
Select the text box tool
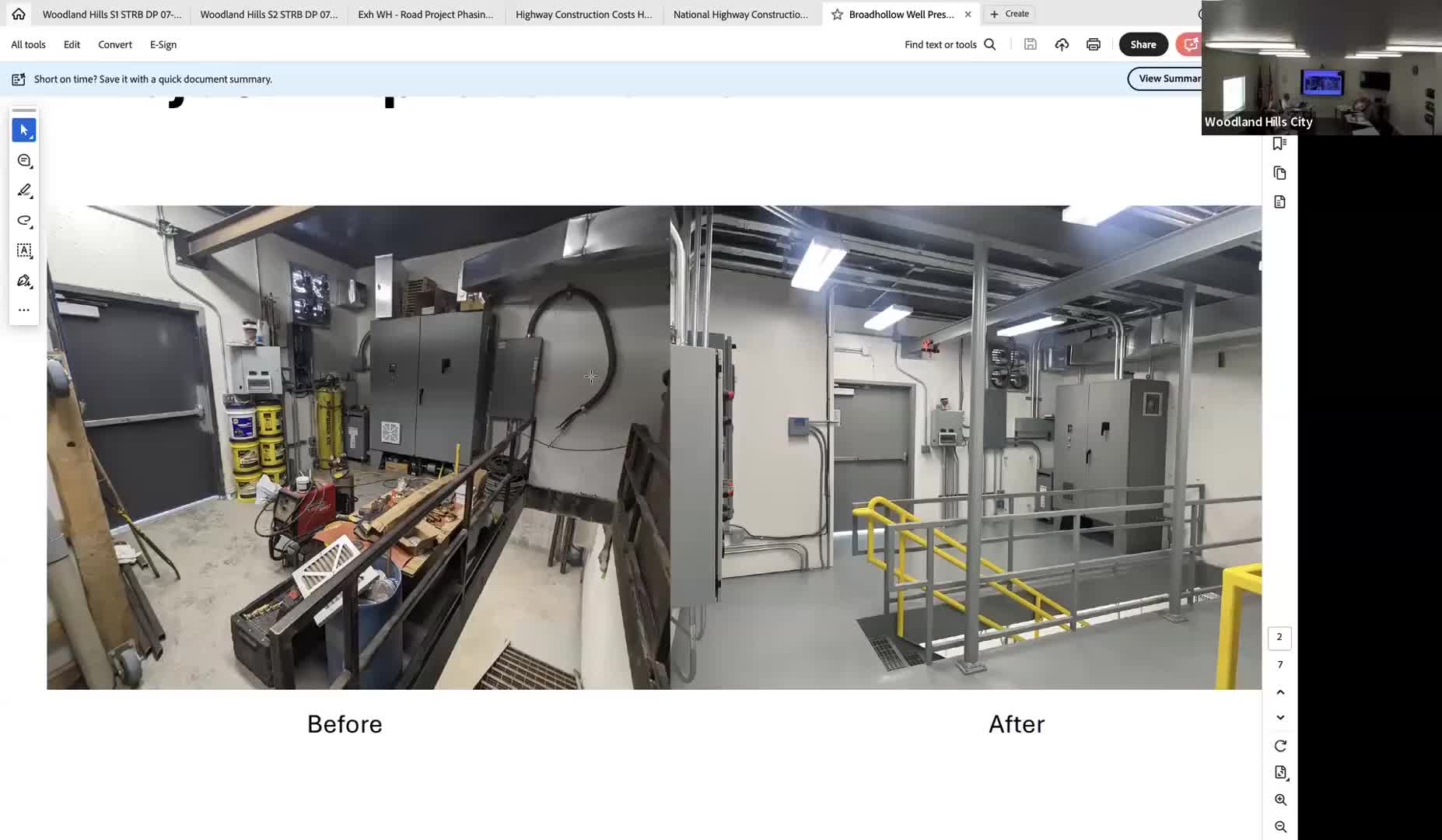24,250
